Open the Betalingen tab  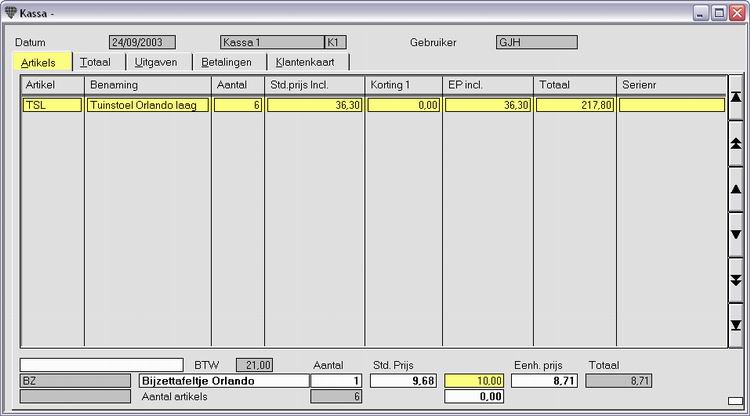click(229, 62)
